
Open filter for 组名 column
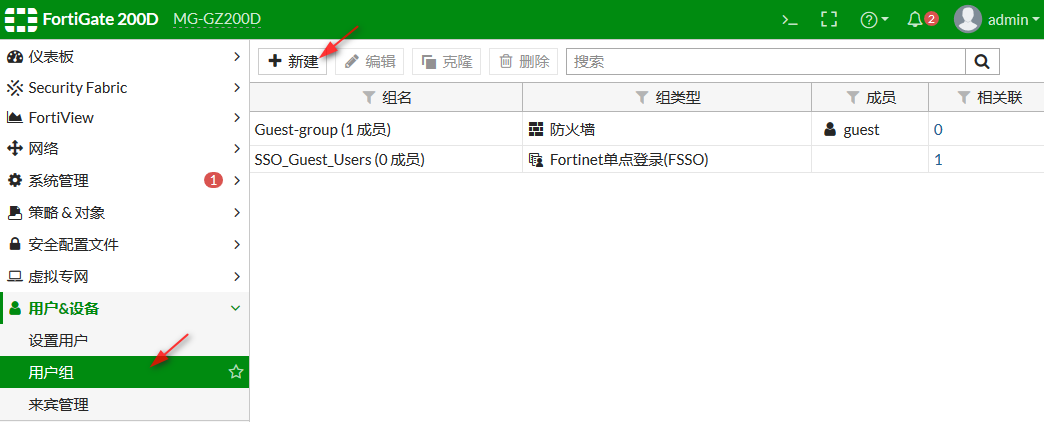[369, 98]
